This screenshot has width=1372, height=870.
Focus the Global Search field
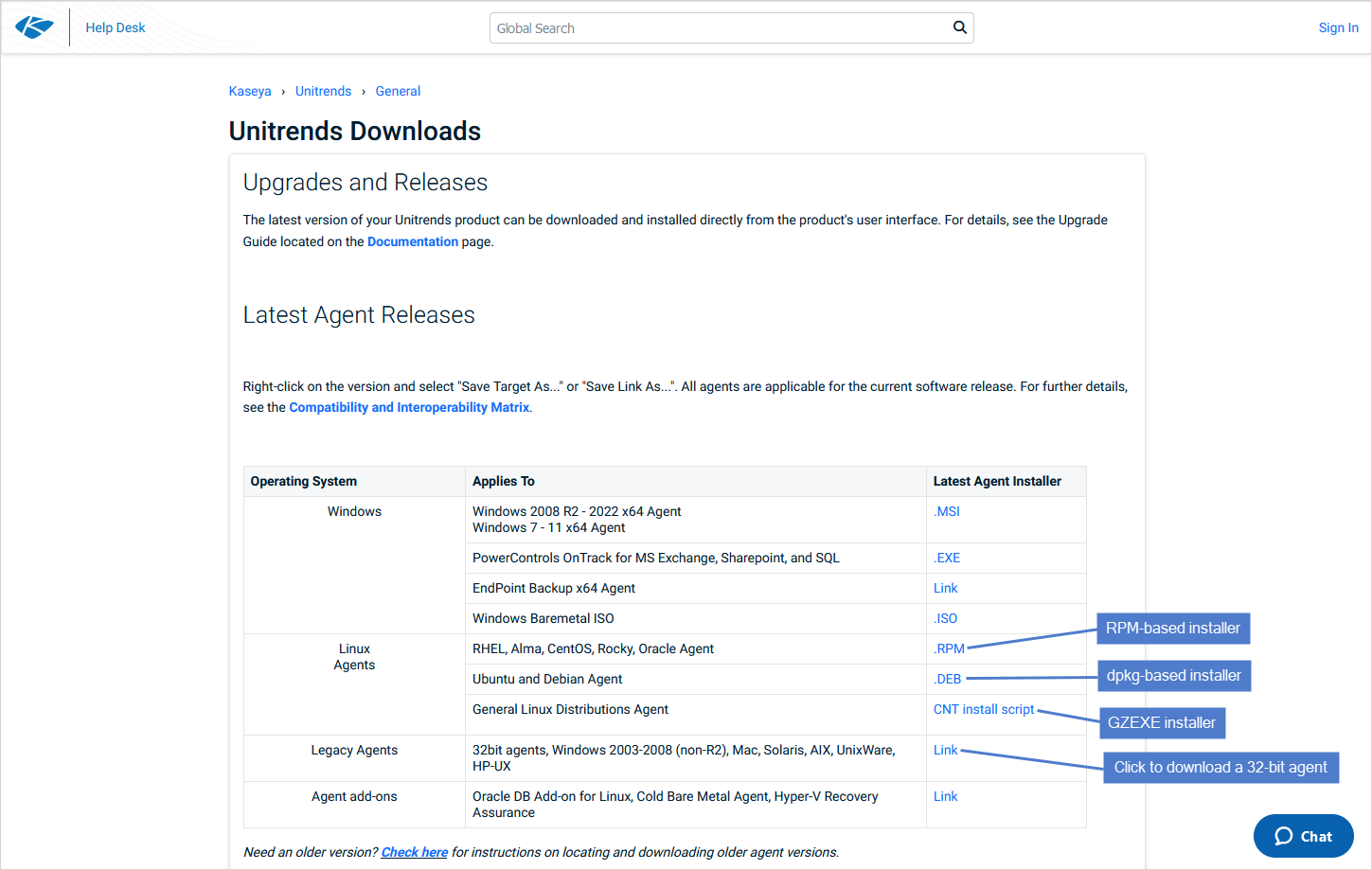(x=731, y=28)
